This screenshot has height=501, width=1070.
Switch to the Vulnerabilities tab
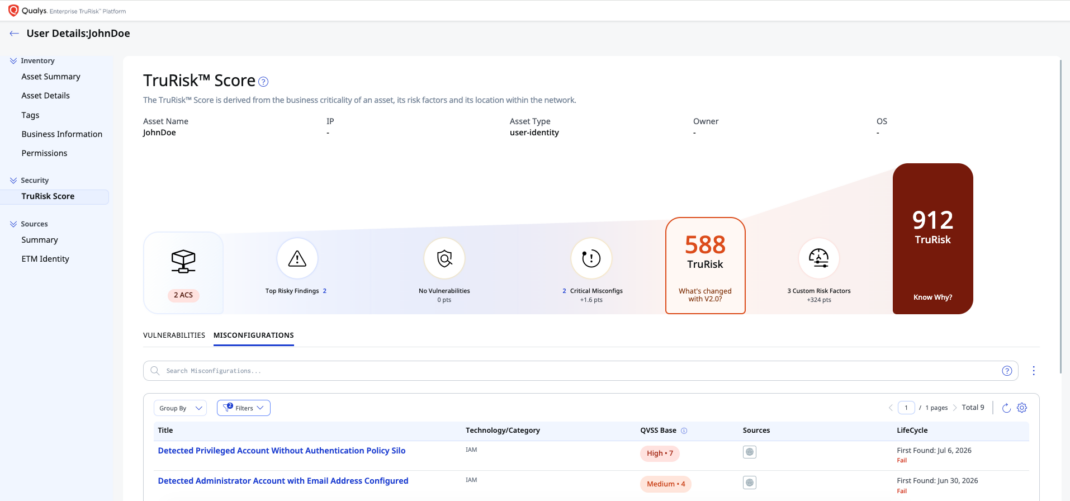[x=174, y=336]
